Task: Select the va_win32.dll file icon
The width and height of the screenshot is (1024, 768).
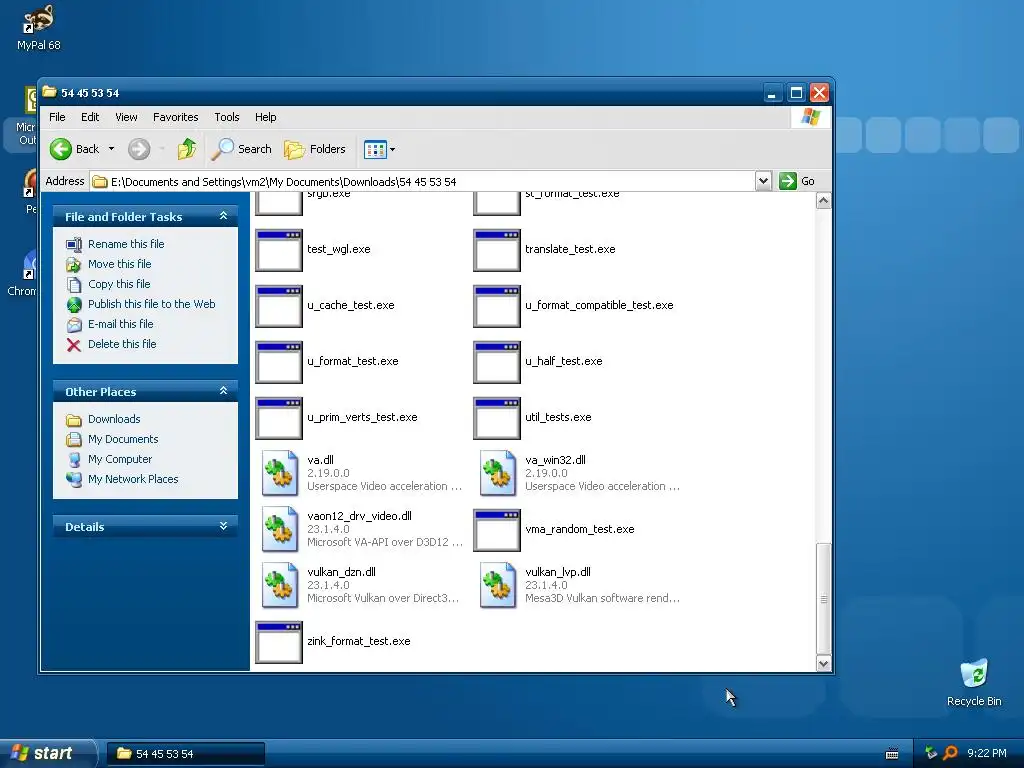Action: tap(498, 473)
